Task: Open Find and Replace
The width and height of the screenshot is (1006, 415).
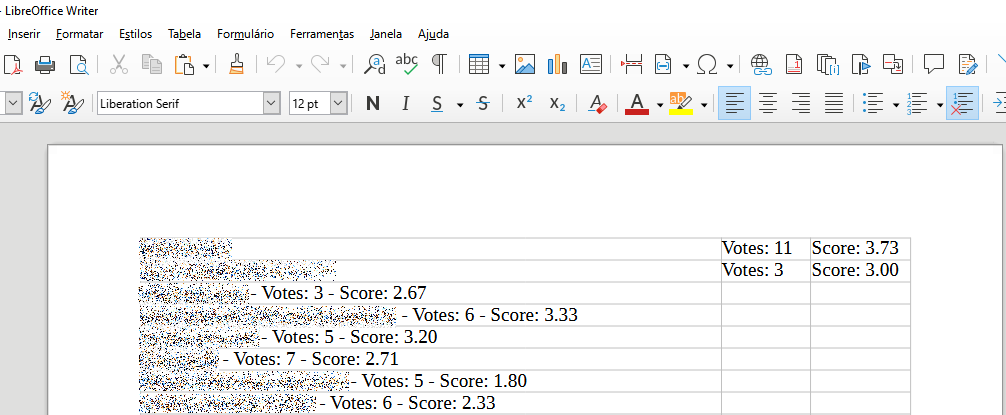Action: 374,64
